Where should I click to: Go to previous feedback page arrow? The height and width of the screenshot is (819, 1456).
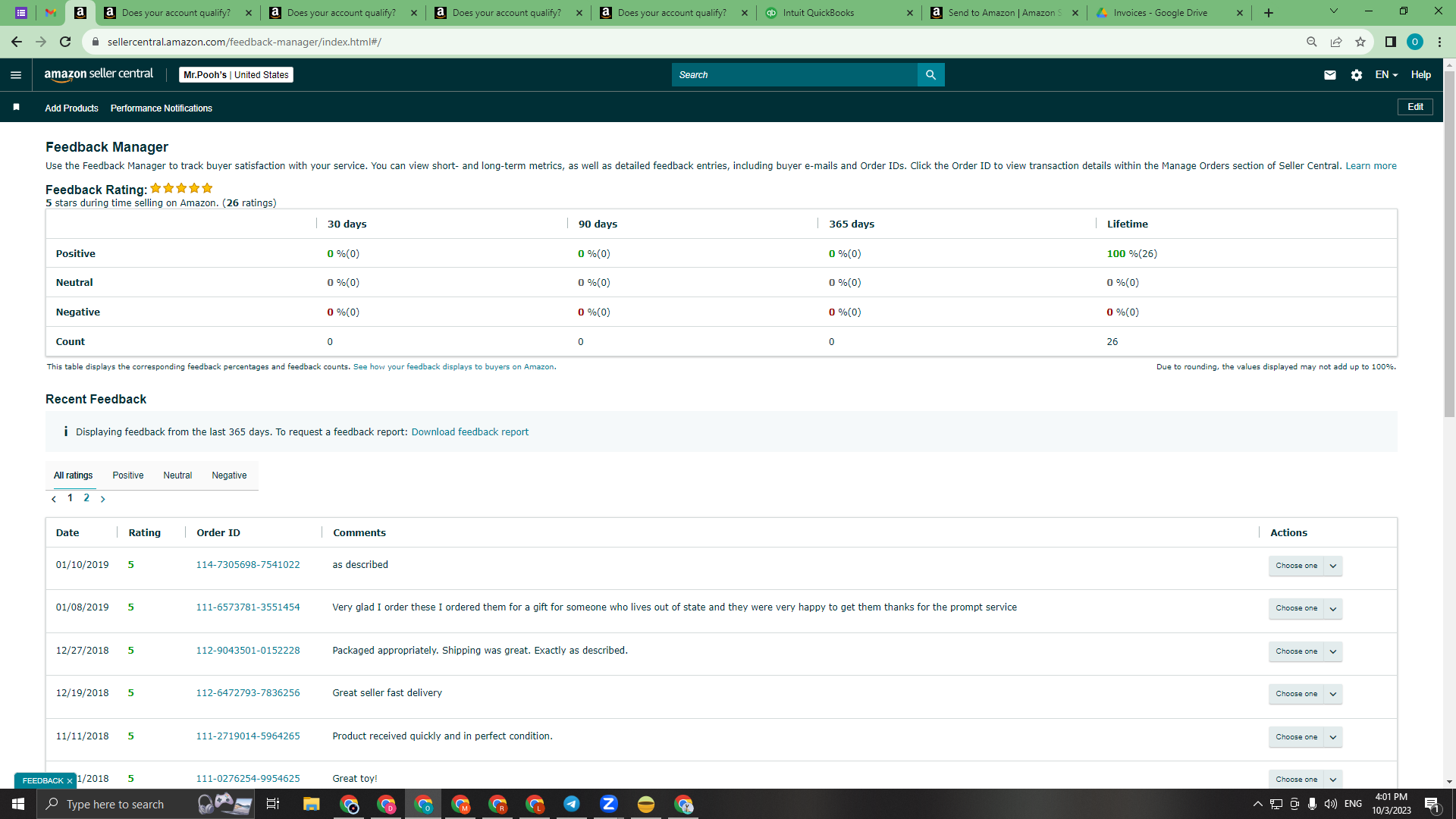(54, 499)
